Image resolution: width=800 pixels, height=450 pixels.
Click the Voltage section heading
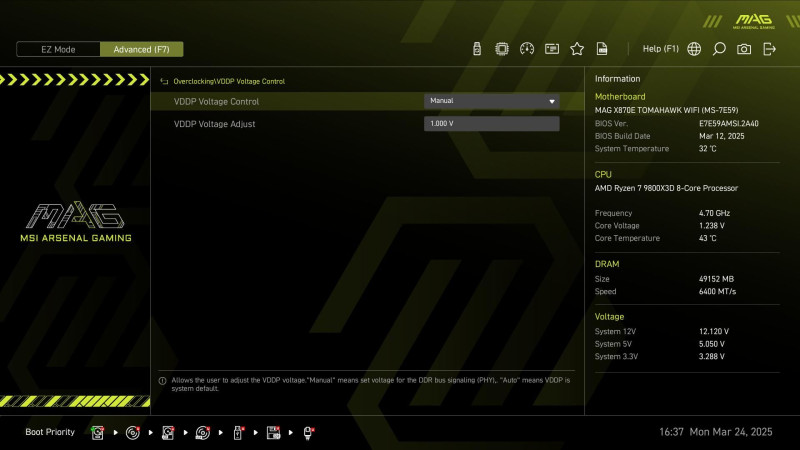[609, 317]
